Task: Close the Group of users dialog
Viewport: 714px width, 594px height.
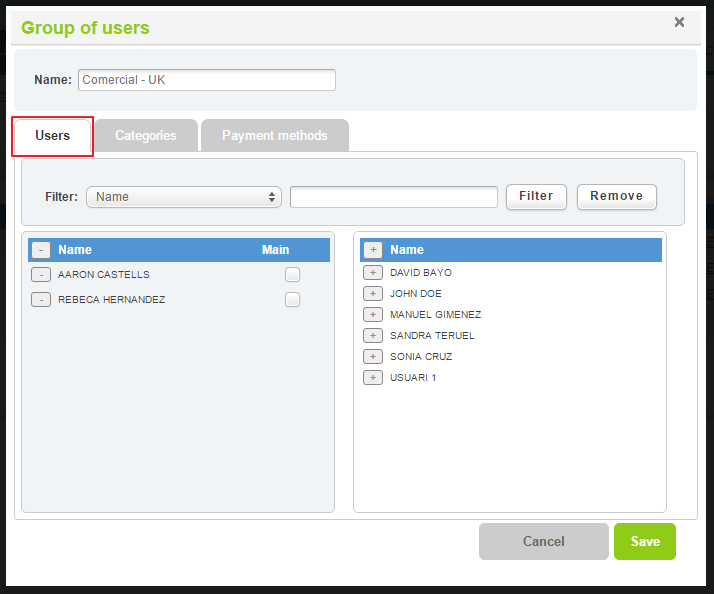Action: pyautogui.click(x=679, y=22)
